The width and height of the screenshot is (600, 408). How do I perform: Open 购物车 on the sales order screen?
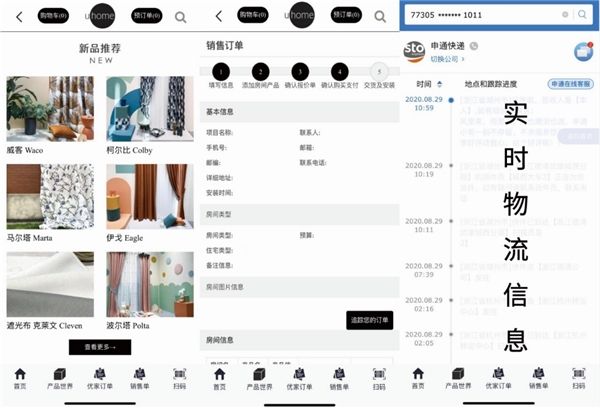(251, 16)
